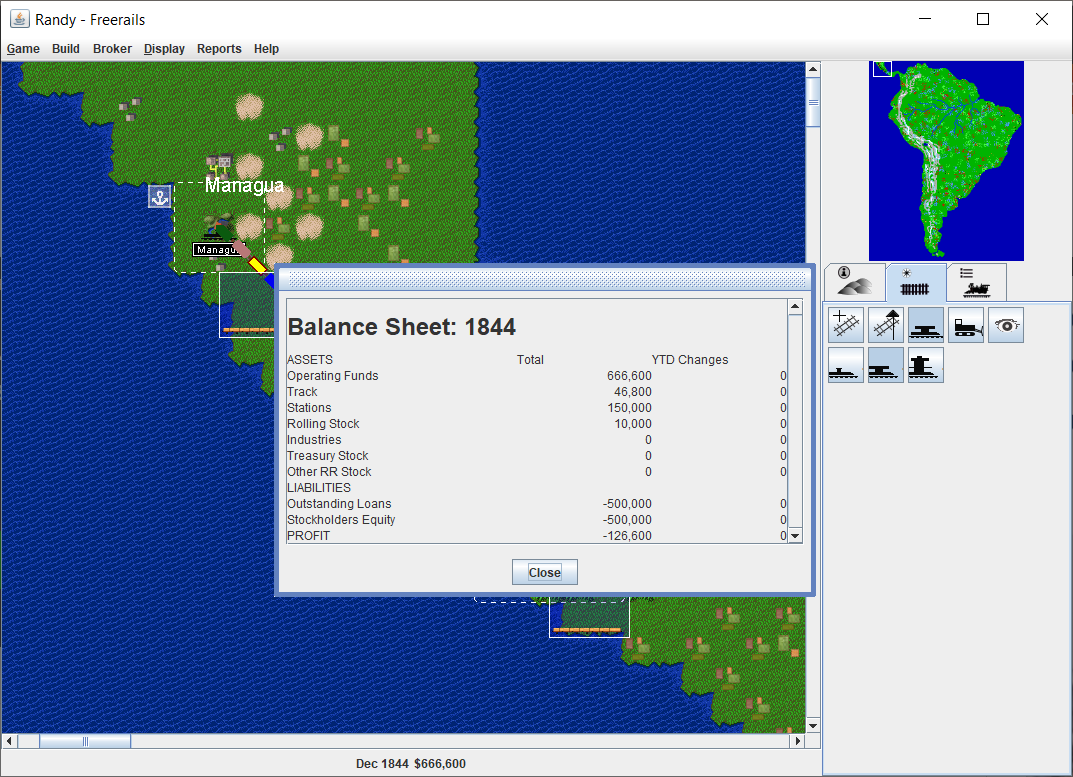
Task: Click the Balance Sheet scroll down arrow
Action: [794, 536]
